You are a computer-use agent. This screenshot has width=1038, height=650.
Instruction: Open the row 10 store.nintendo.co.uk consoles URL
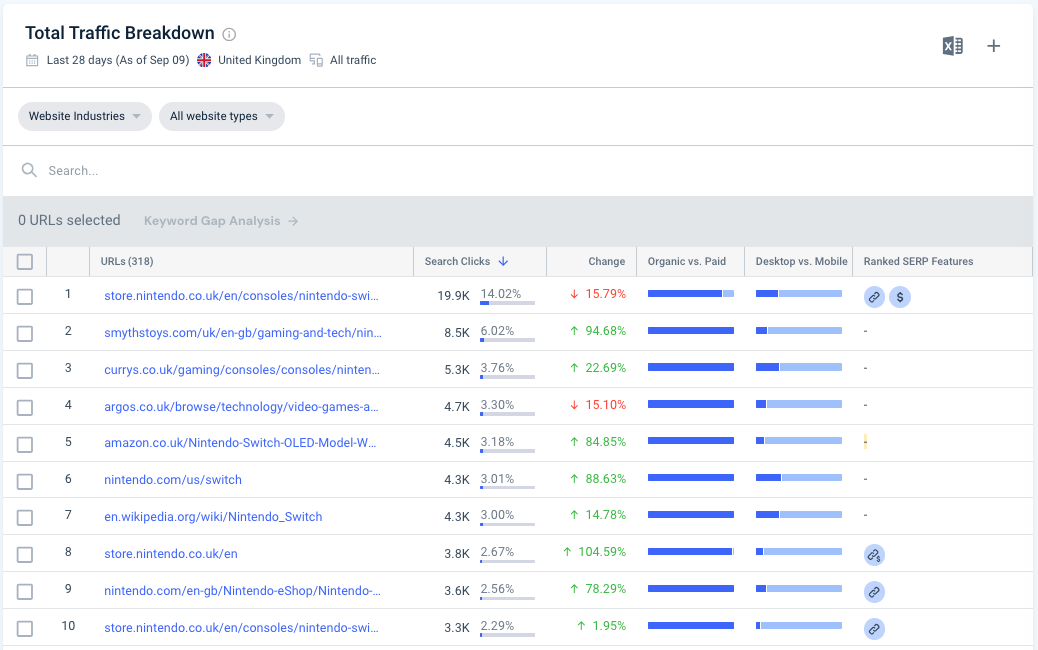pos(241,627)
